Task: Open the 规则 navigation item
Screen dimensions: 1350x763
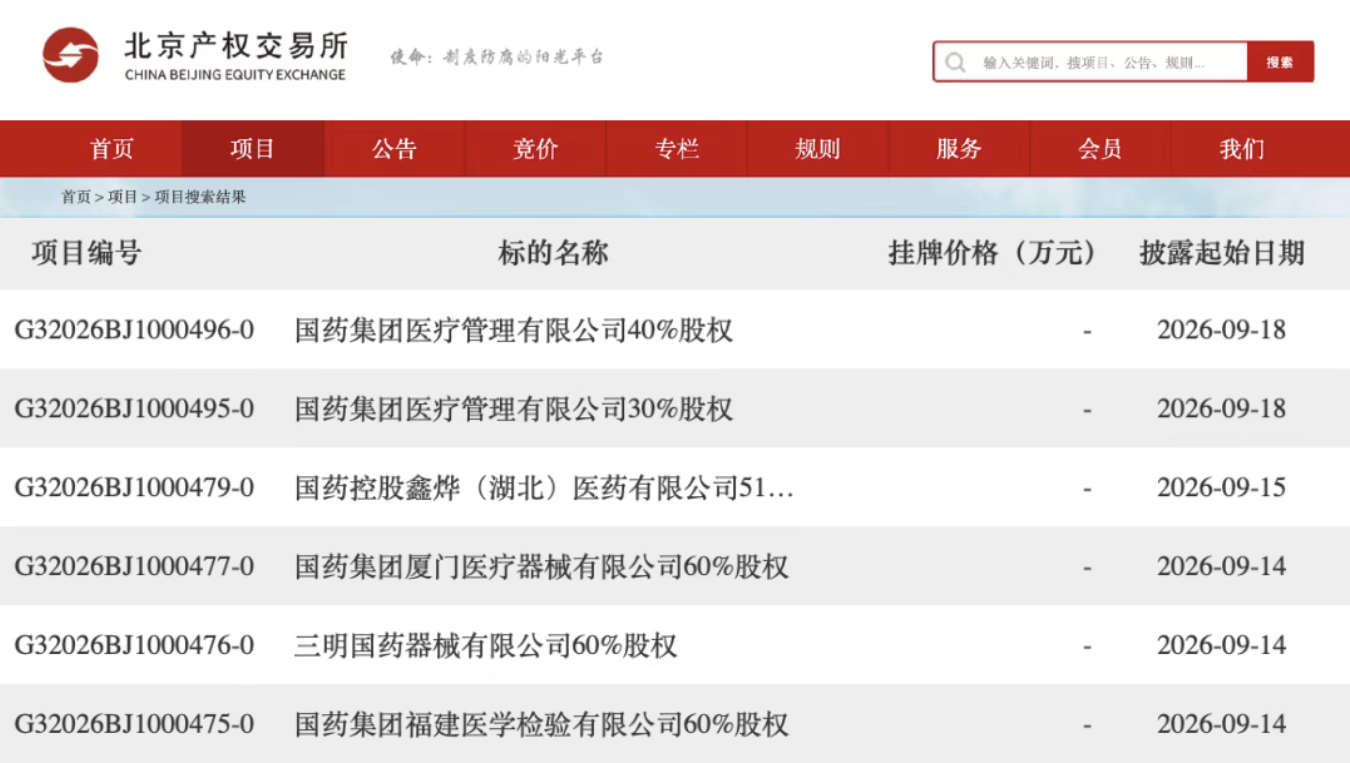Action: (x=817, y=149)
